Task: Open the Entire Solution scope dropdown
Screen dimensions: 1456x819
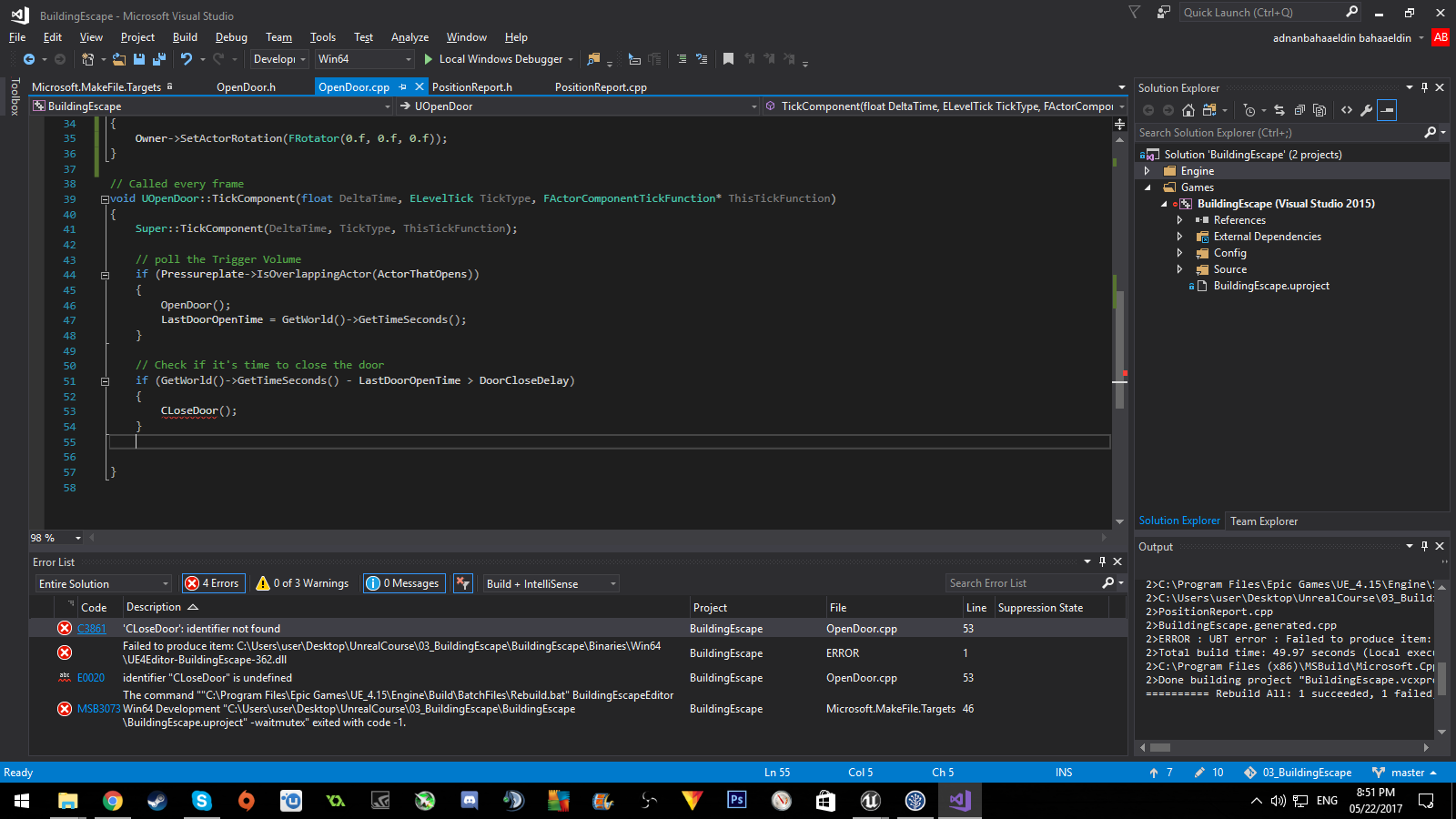Action: [104, 583]
